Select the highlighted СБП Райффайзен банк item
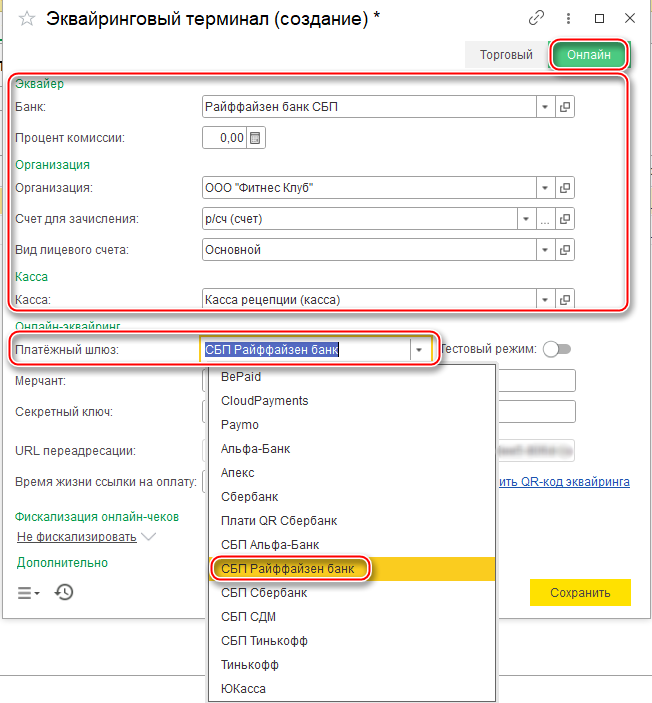 pos(352,568)
